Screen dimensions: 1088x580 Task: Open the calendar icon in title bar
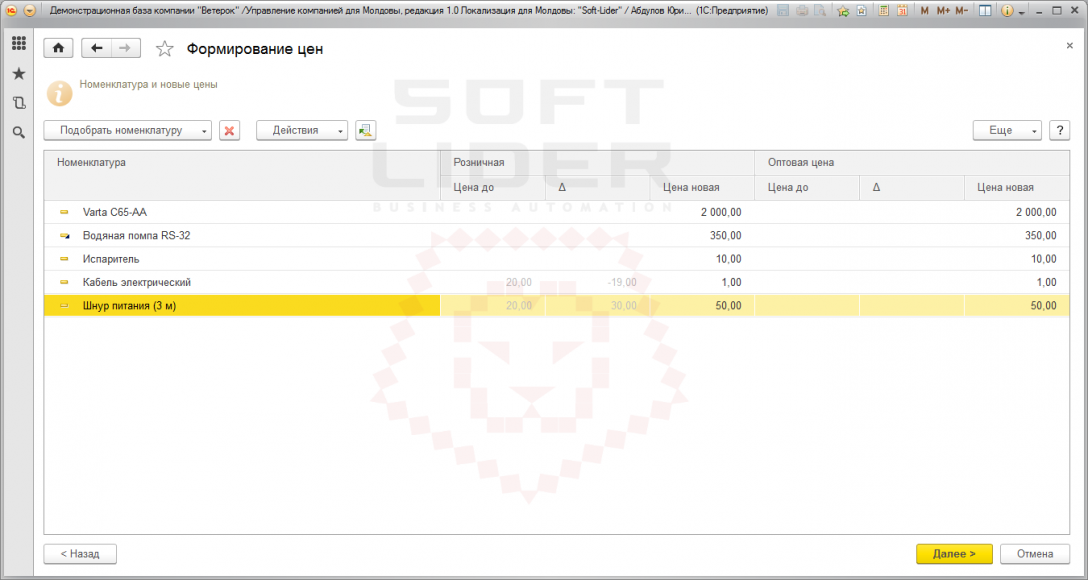(902, 11)
